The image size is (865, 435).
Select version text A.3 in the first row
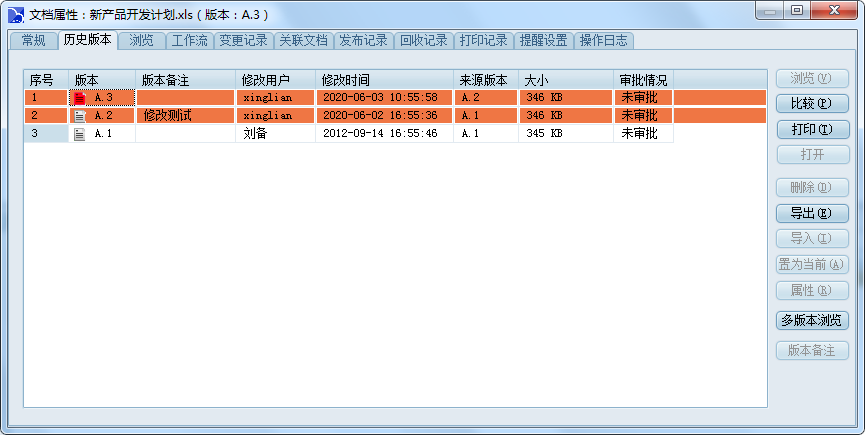tap(104, 98)
